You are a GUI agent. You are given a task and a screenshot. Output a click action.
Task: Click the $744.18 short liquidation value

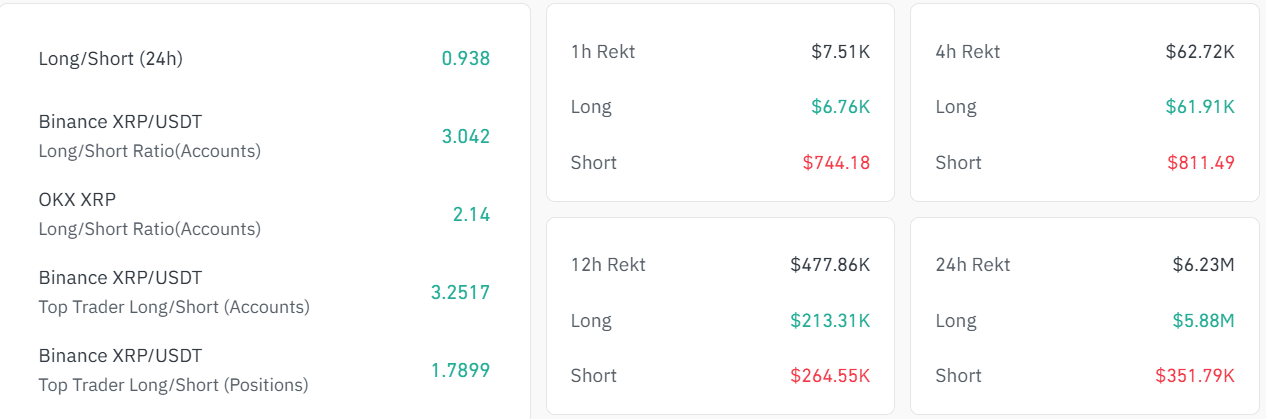pos(836,162)
